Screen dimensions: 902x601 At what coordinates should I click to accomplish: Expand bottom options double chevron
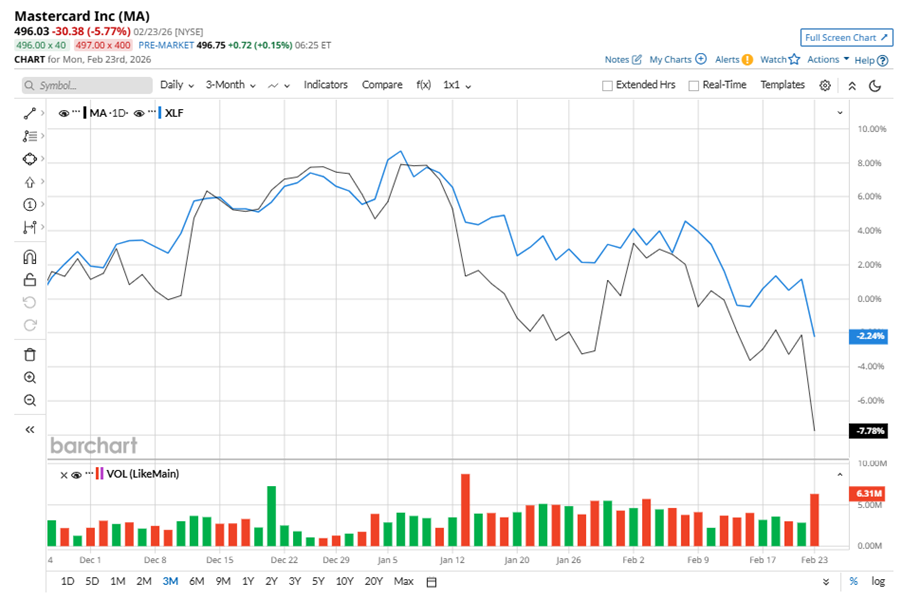point(826,581)
